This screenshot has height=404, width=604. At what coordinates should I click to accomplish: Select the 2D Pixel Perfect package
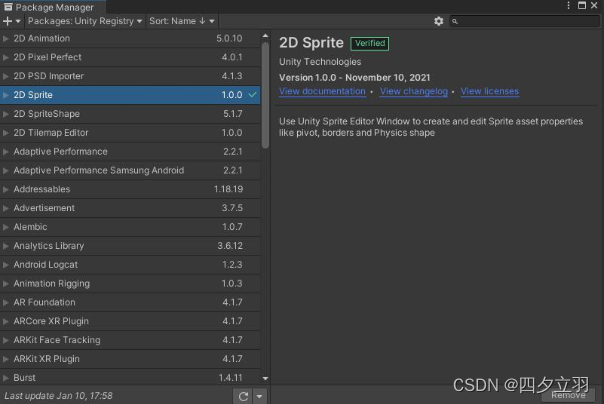pyautogui.click(x=130, y=57)
